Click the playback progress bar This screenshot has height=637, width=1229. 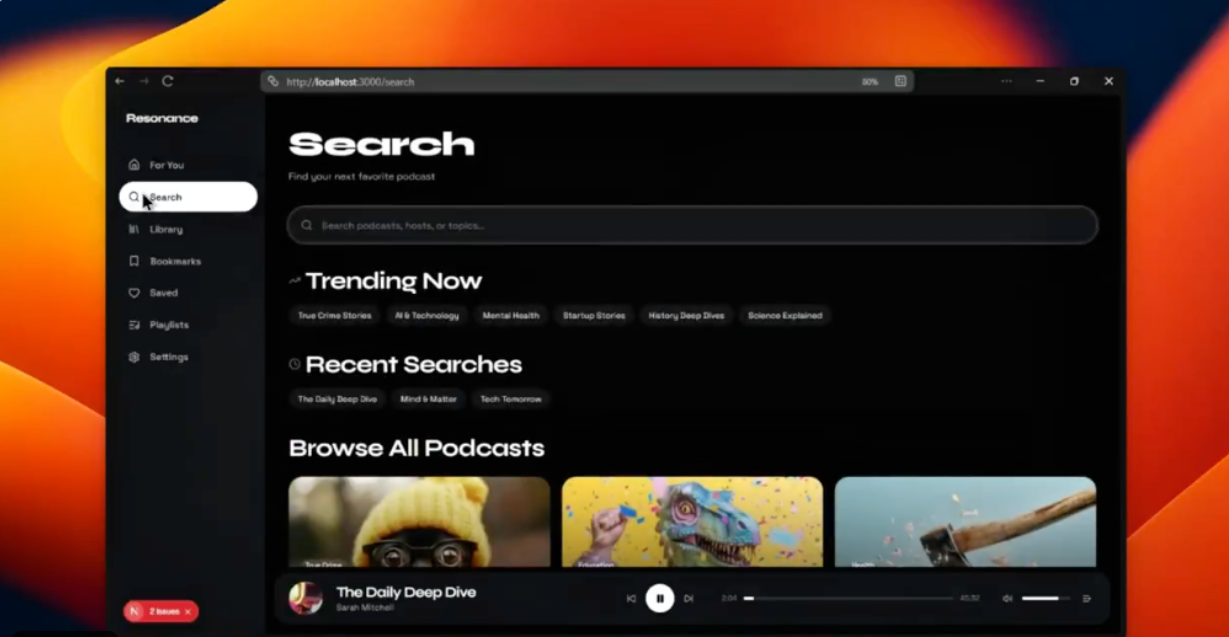tap(848, 599)
